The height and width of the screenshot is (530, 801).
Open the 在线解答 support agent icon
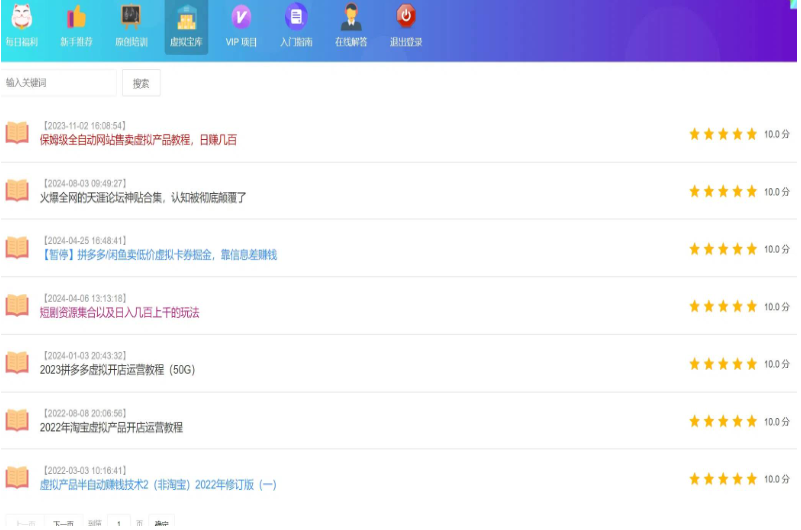(351, 16)
